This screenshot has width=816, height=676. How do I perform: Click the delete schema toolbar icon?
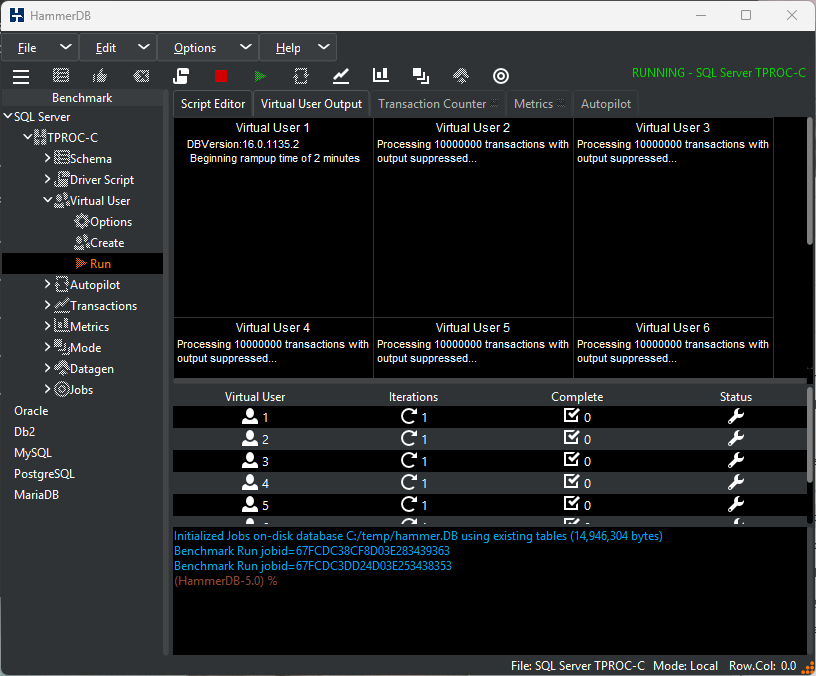[141, 76]
